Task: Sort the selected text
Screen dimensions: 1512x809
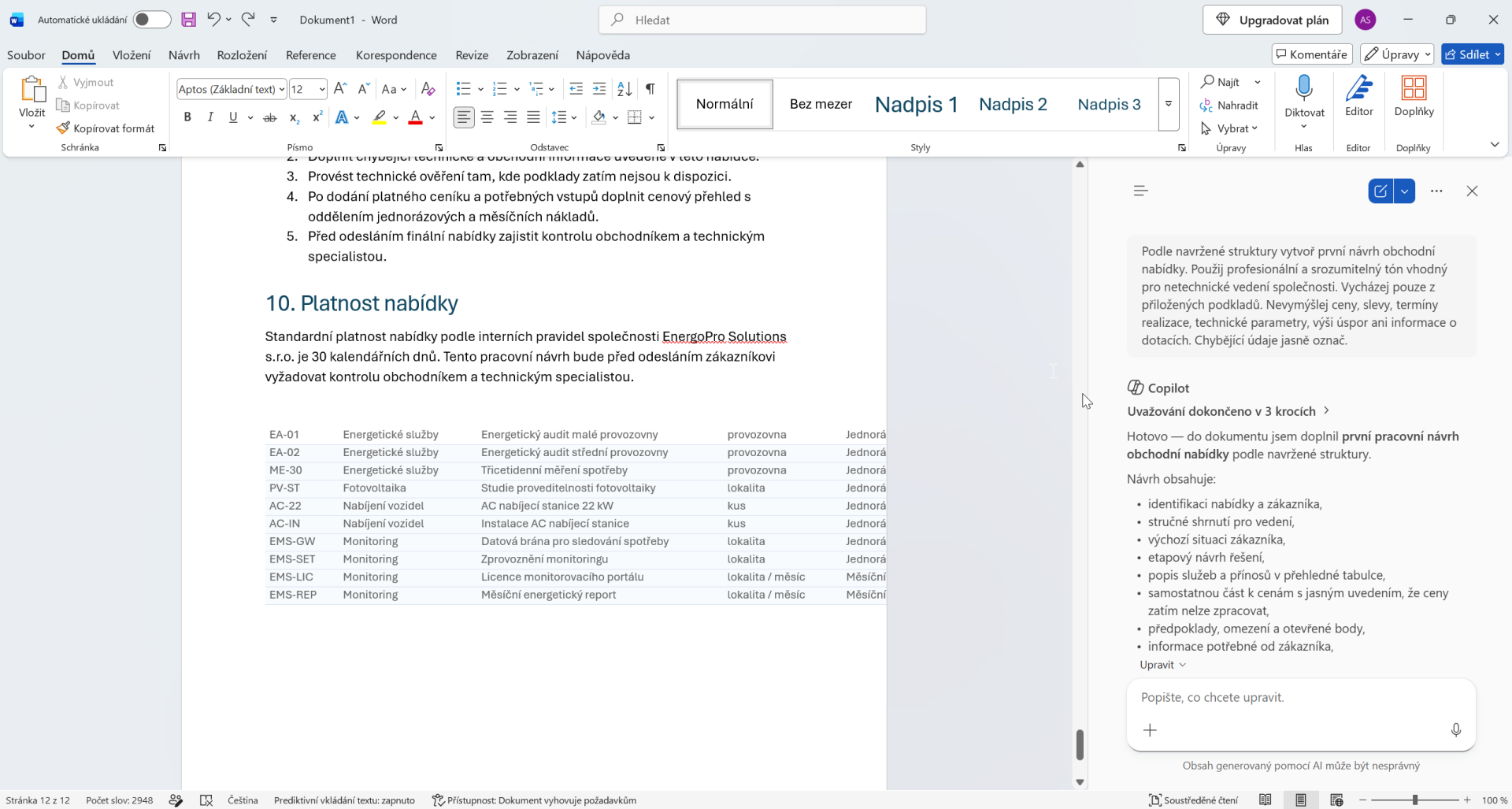Action: (624, 89)
